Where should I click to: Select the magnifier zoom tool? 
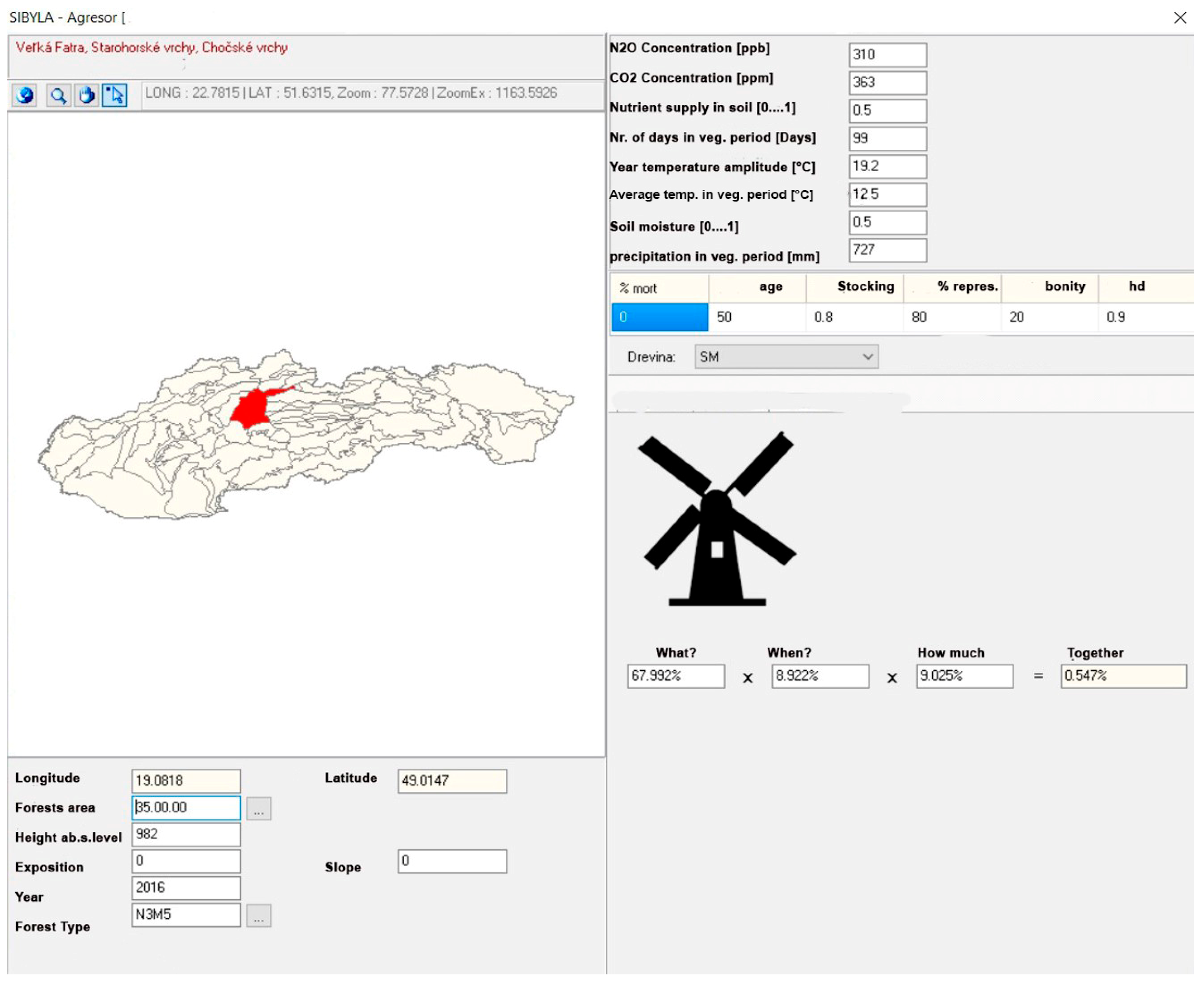point(58,95)
